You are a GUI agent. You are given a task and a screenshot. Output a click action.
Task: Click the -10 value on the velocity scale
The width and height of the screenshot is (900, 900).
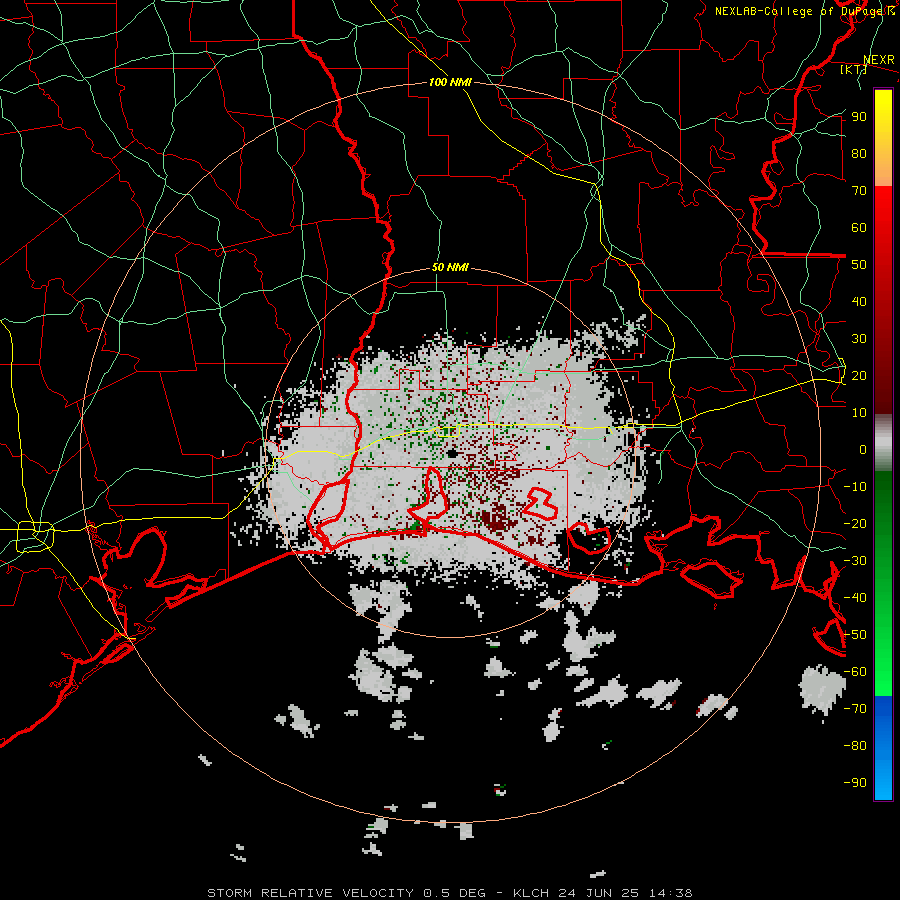click(x=855, y=487)
